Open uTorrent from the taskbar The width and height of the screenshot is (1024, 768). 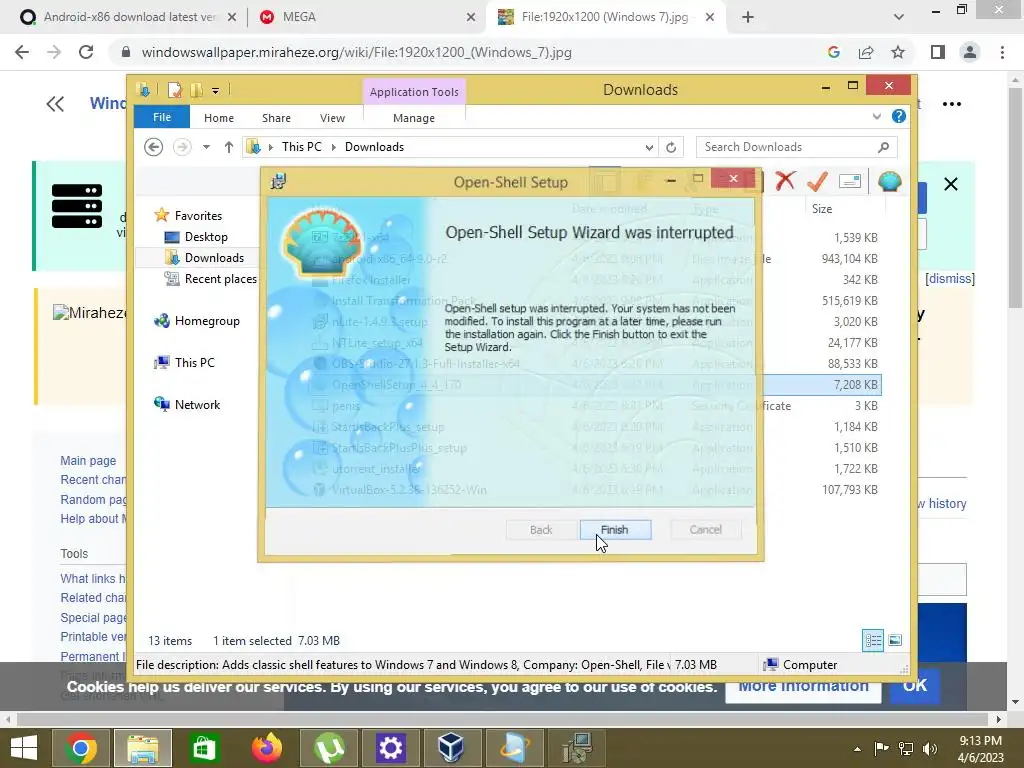coord(328,748)
